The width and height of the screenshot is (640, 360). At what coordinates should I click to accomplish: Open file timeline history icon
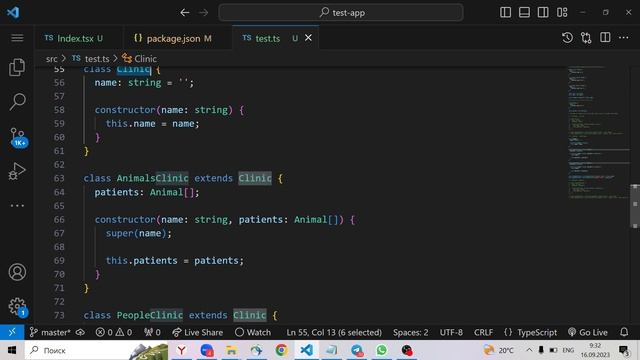567,38
